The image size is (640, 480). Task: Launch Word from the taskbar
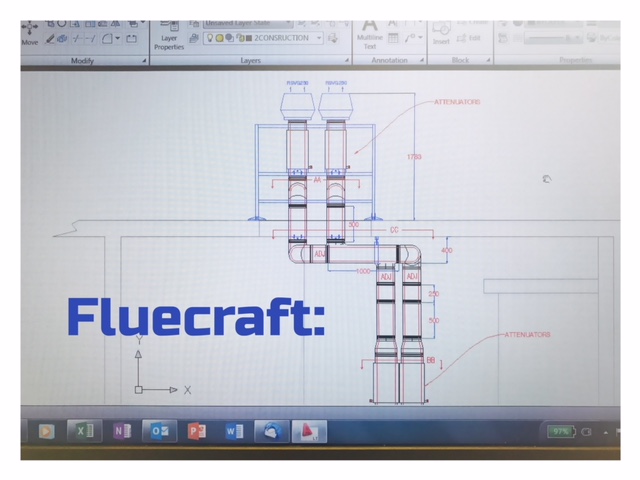[234, 431]
